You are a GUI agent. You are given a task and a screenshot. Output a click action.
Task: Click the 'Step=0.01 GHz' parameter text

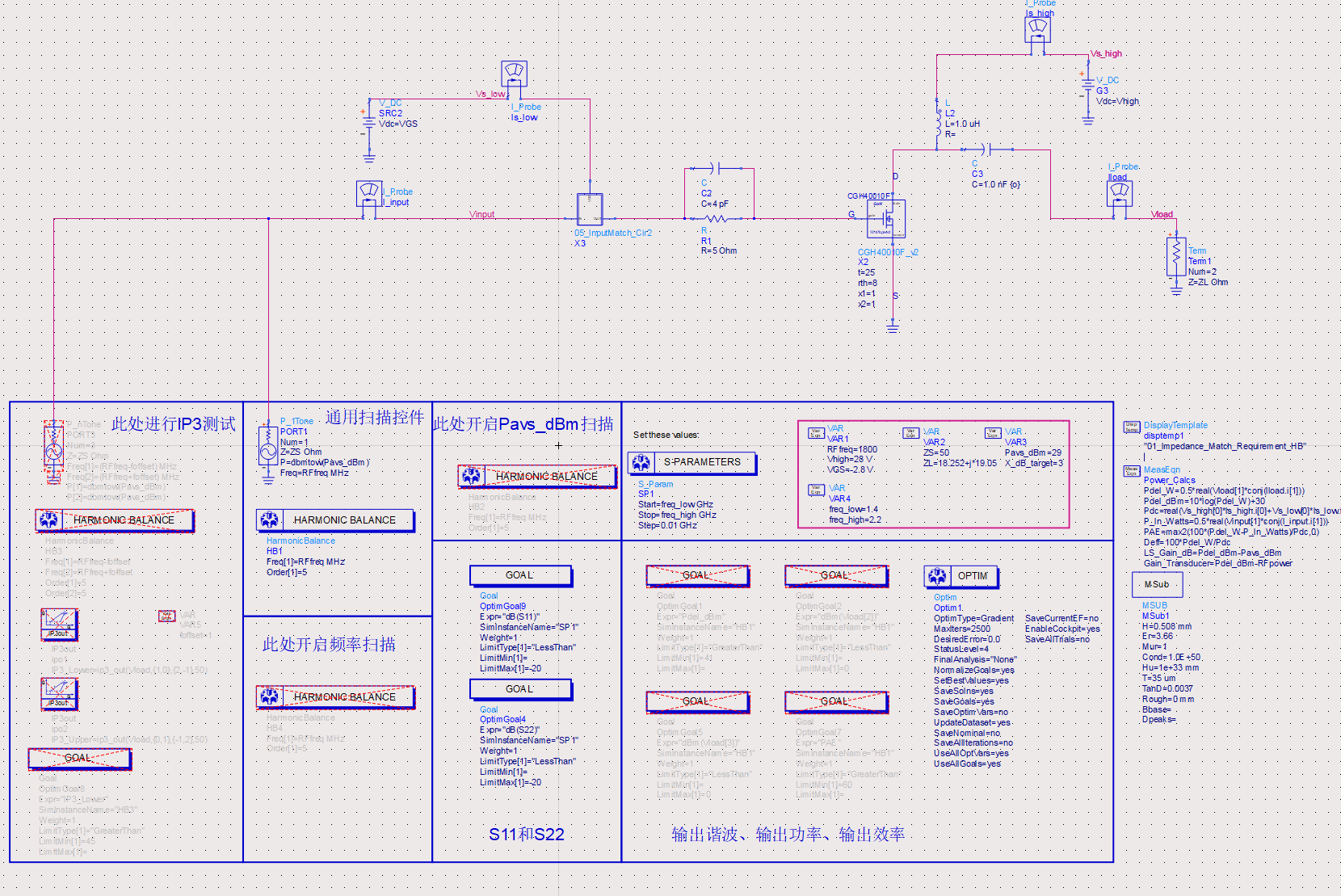(667, 525)
